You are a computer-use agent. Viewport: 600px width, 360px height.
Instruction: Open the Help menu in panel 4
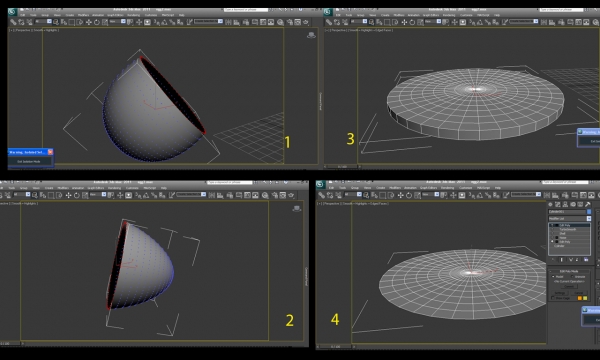click(x=497, y=188)
